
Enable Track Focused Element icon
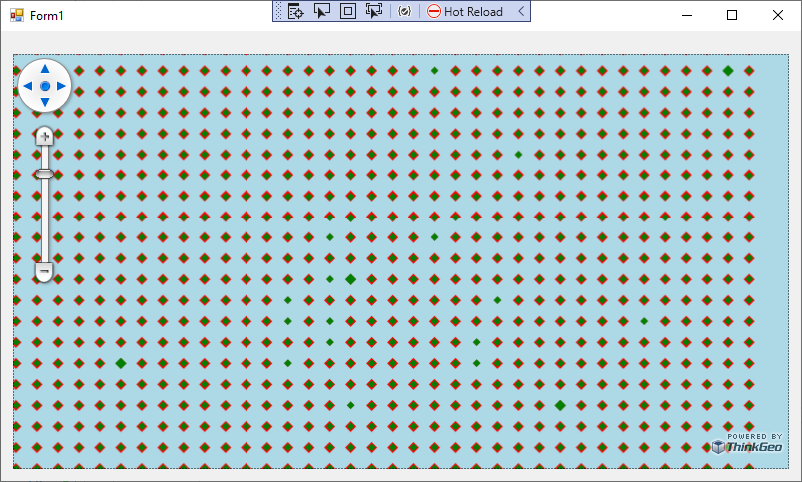click(x=374, y=11)
